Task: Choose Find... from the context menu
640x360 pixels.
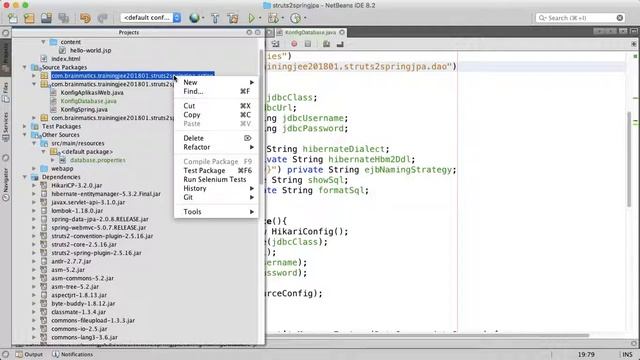Action: [x=217, y=91]
